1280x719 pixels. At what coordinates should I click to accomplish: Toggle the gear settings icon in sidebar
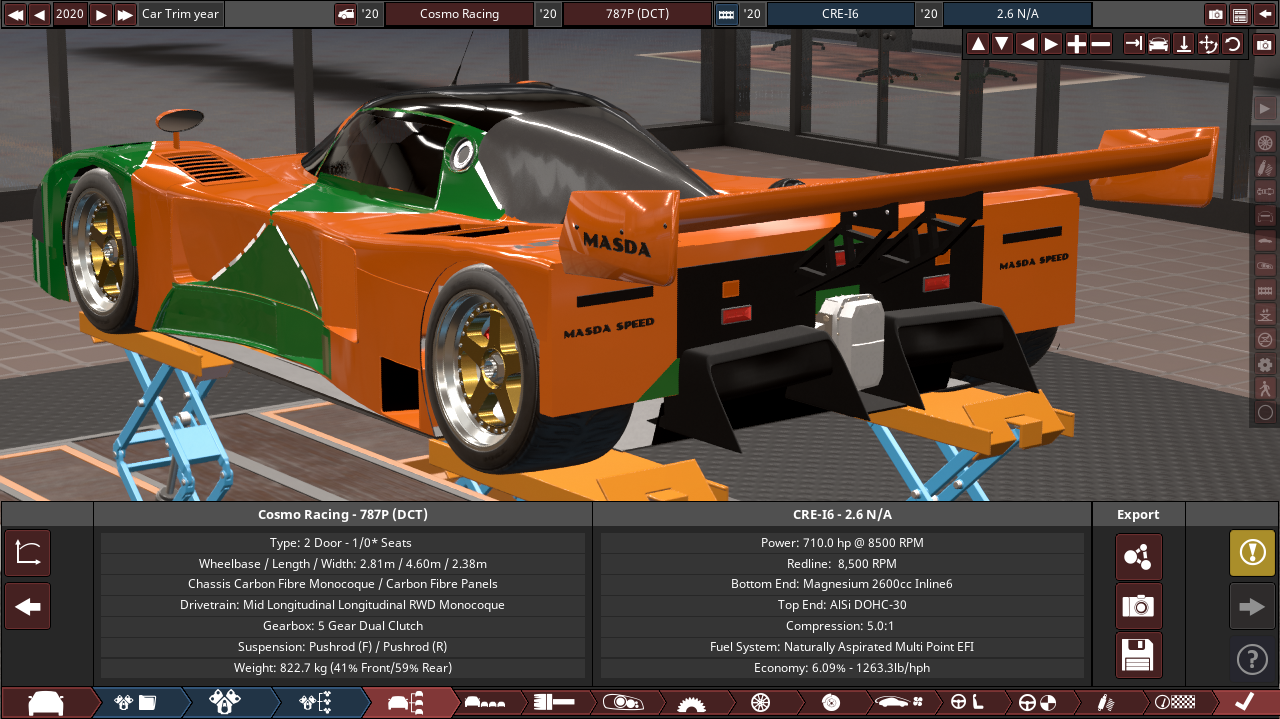[1265, 364]
